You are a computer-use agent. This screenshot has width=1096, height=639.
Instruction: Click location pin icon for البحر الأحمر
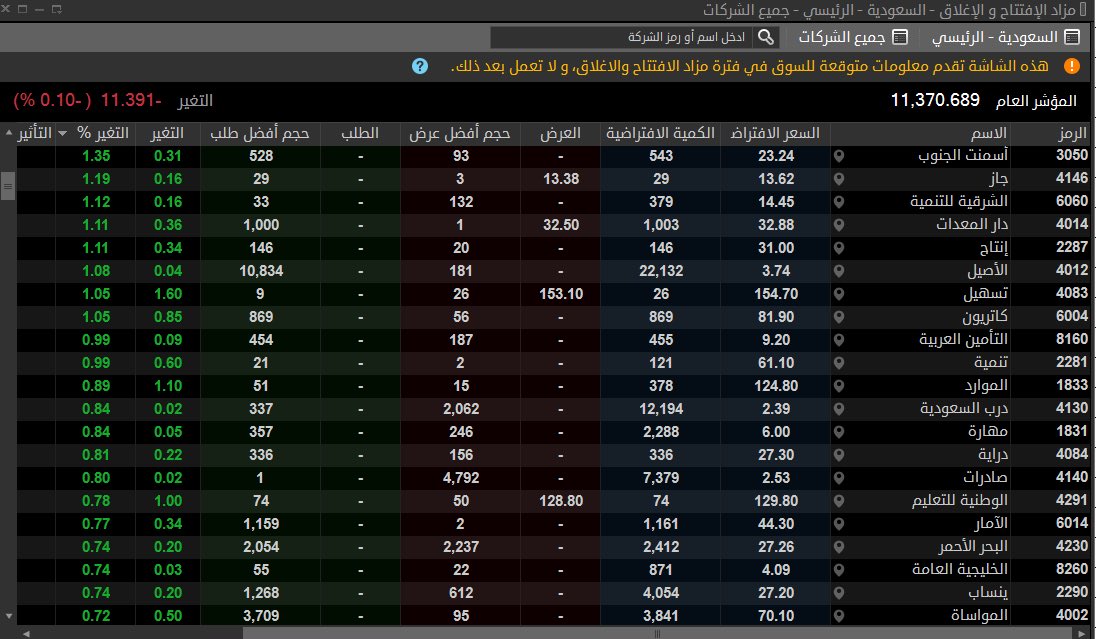(839, 547)
